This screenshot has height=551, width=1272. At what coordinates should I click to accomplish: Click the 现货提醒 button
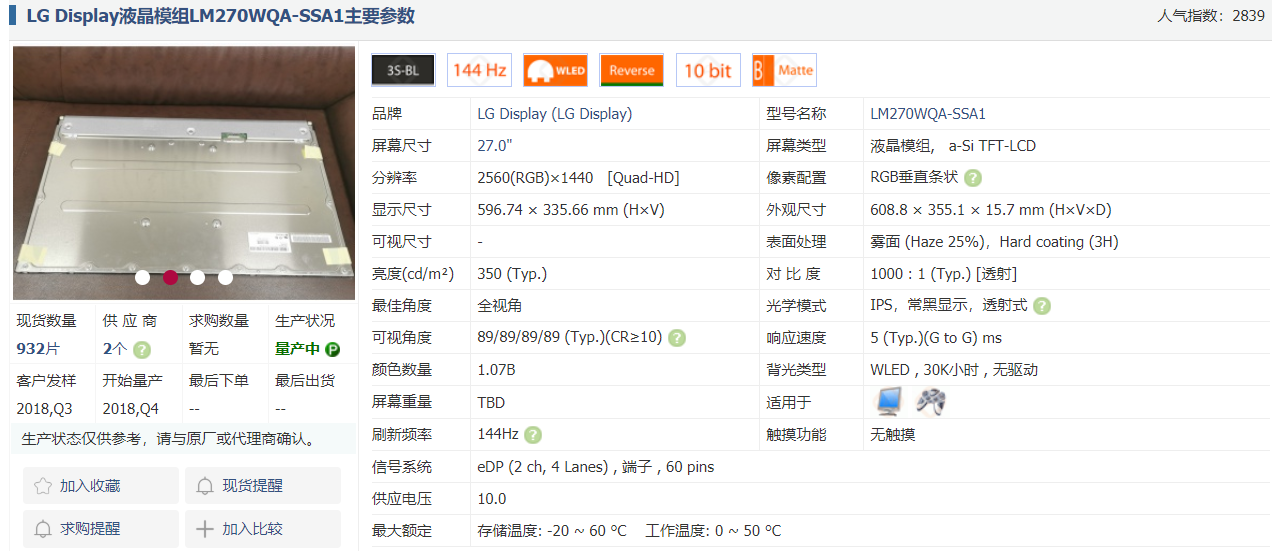point(263,486)
